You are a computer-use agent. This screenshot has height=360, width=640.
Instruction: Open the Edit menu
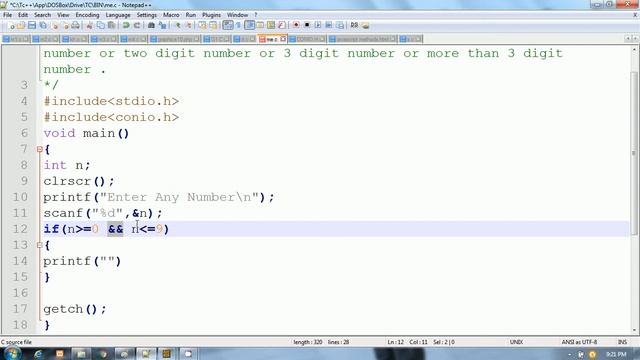pos(23,15)
